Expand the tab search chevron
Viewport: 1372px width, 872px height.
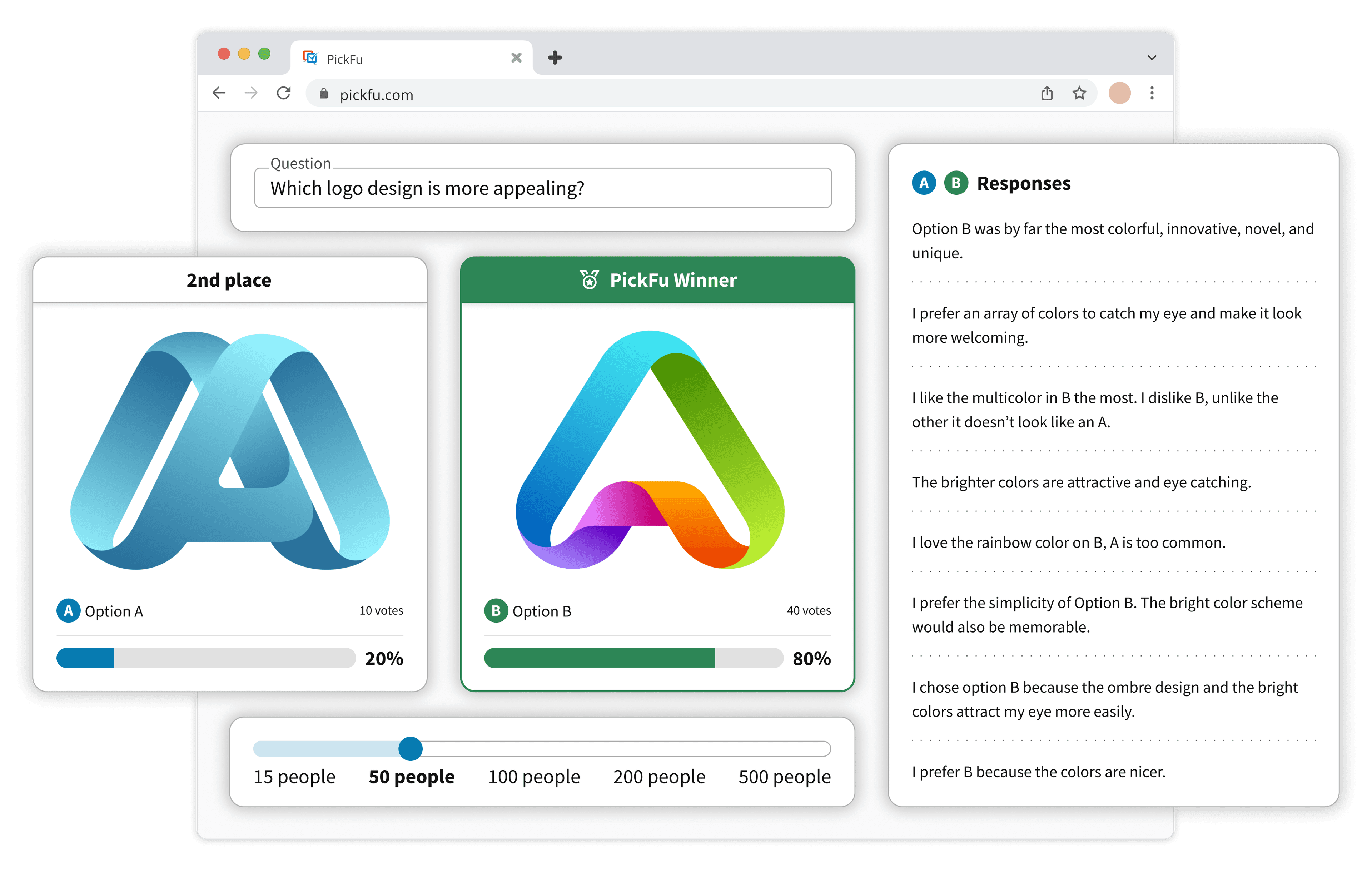1152,58
